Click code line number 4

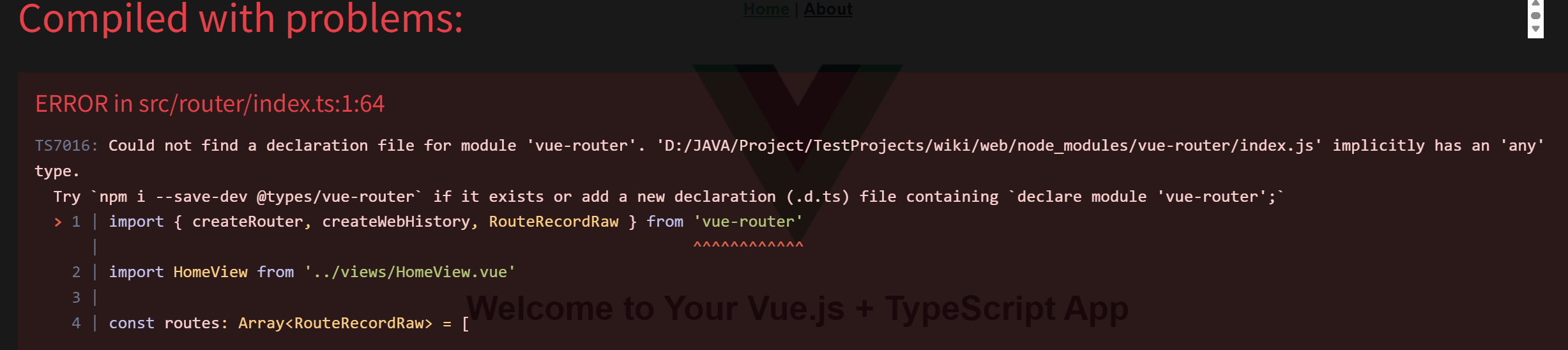point(76,323)
